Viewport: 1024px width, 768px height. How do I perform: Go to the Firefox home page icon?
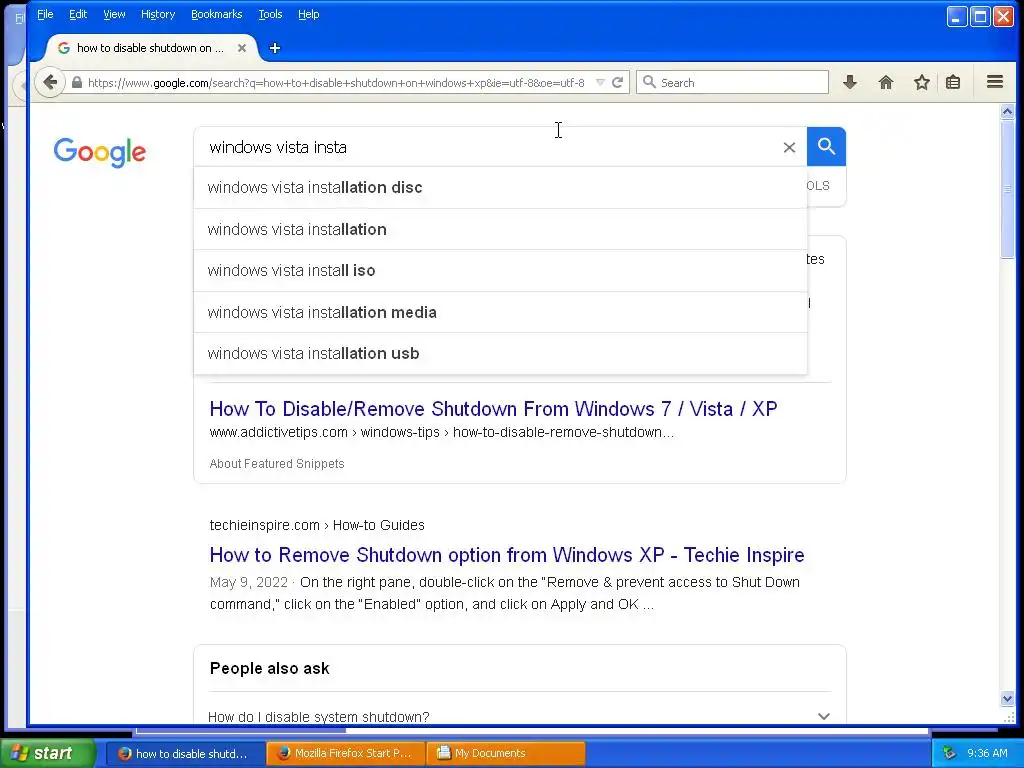pyautogui.click(x=886, y=82)
